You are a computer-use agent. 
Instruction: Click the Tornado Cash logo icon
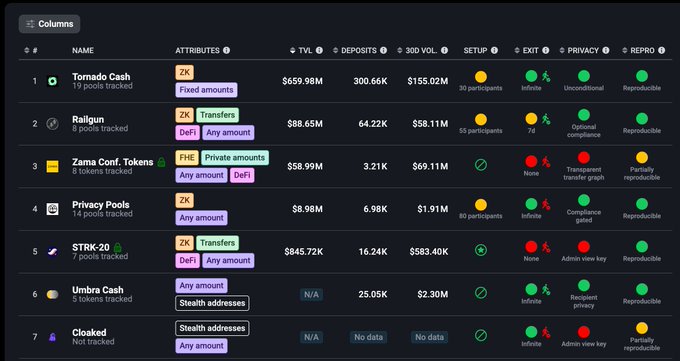coord(52,81)
